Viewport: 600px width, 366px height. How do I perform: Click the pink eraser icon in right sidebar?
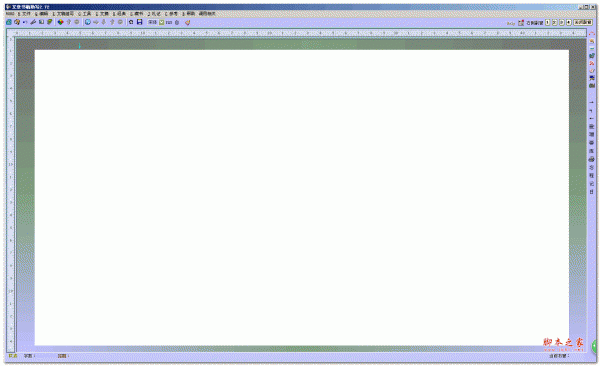point(592,70)
